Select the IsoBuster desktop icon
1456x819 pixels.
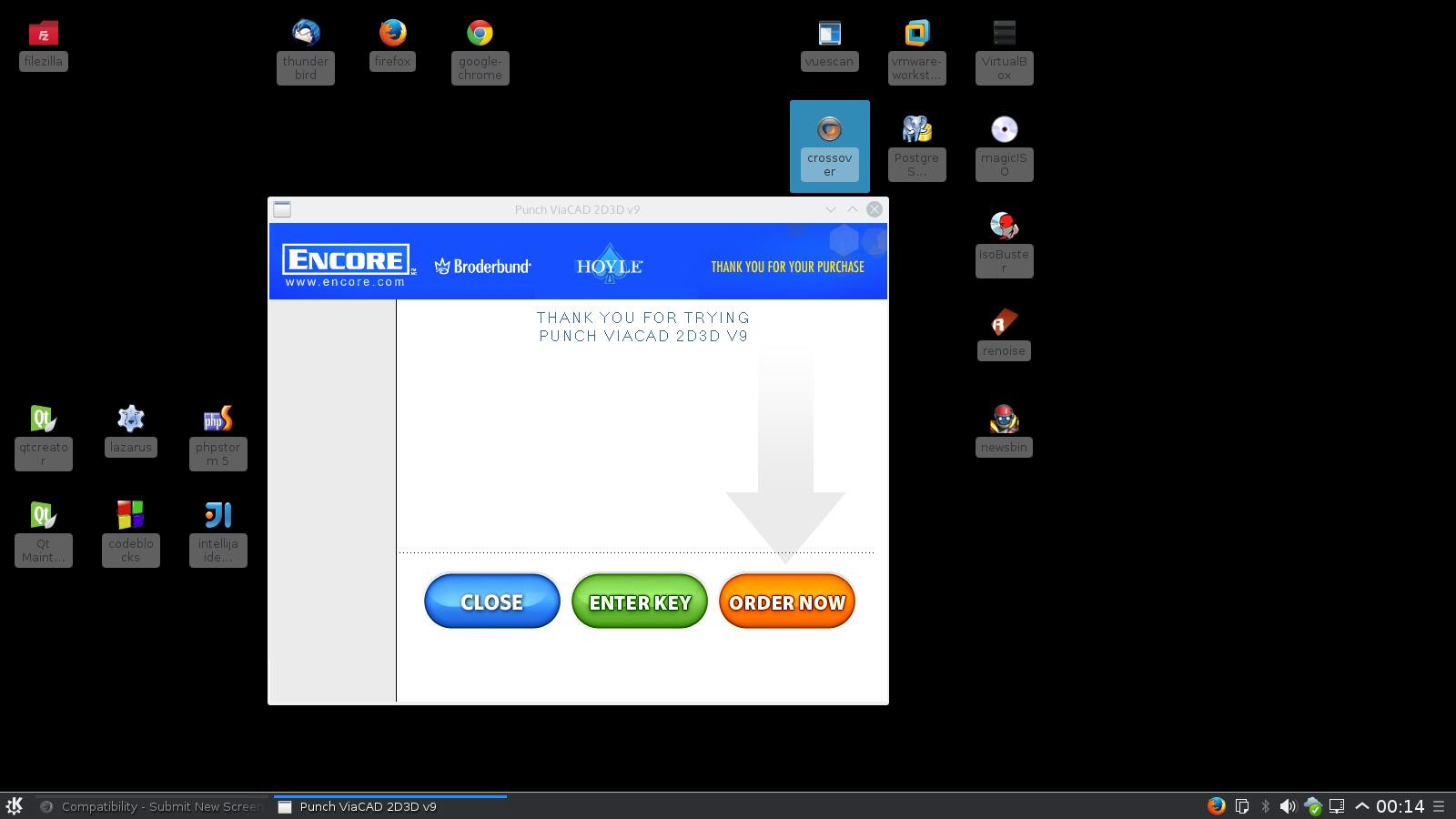tap(1005, 244)
